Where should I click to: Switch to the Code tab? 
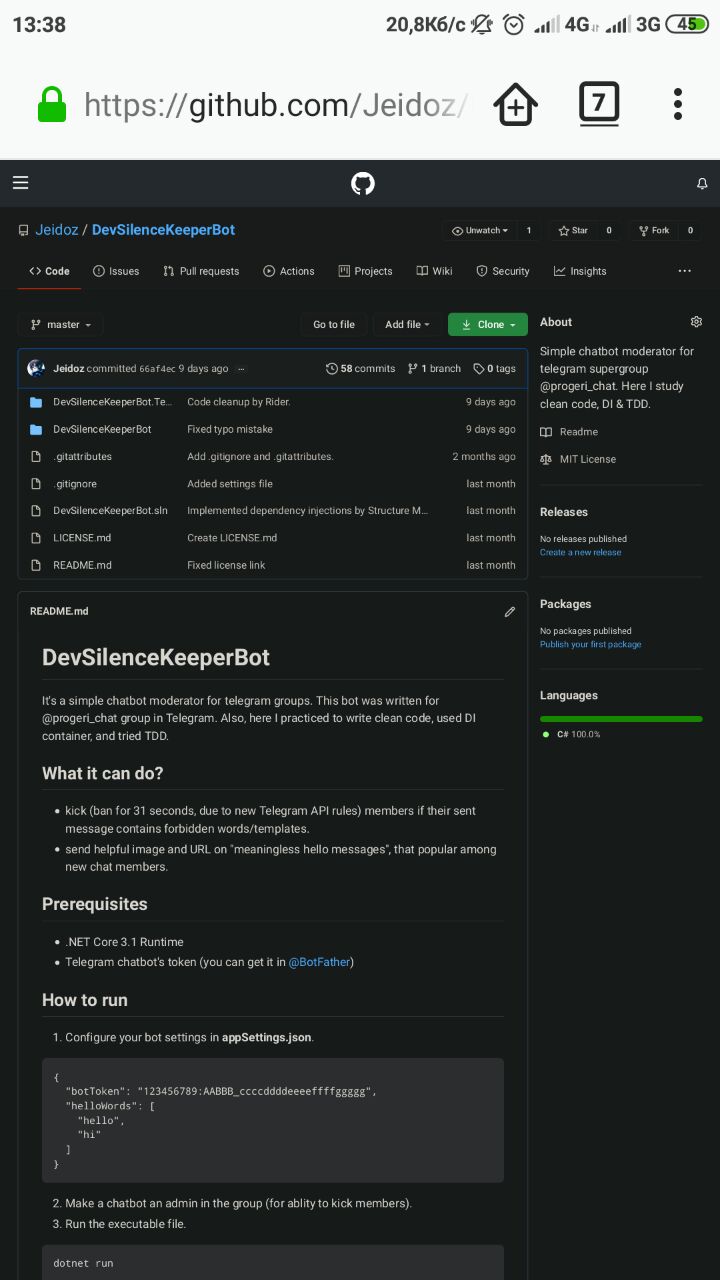coord(49,271)
